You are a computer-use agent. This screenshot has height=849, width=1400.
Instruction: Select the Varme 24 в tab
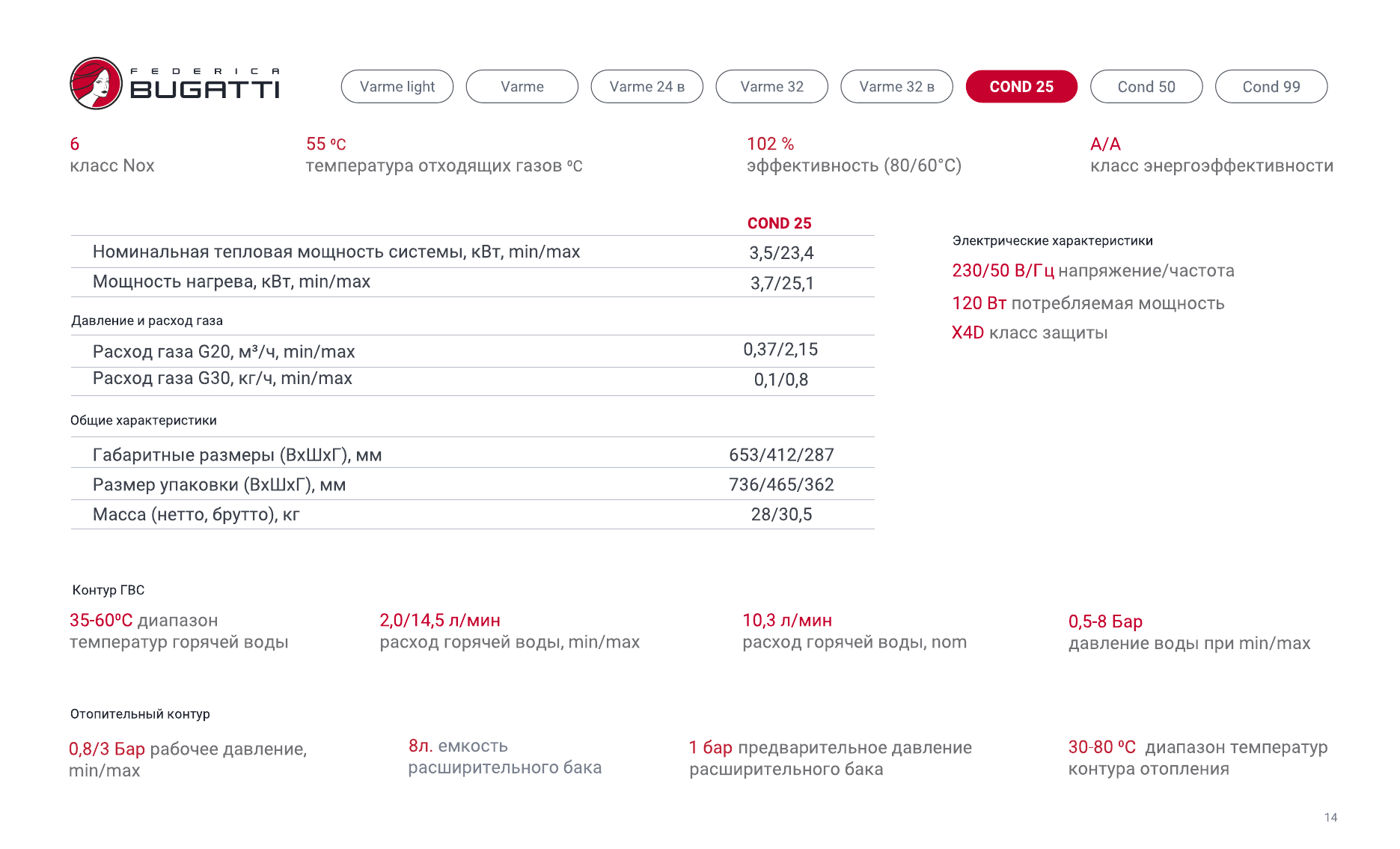click(x=646, y=87)
